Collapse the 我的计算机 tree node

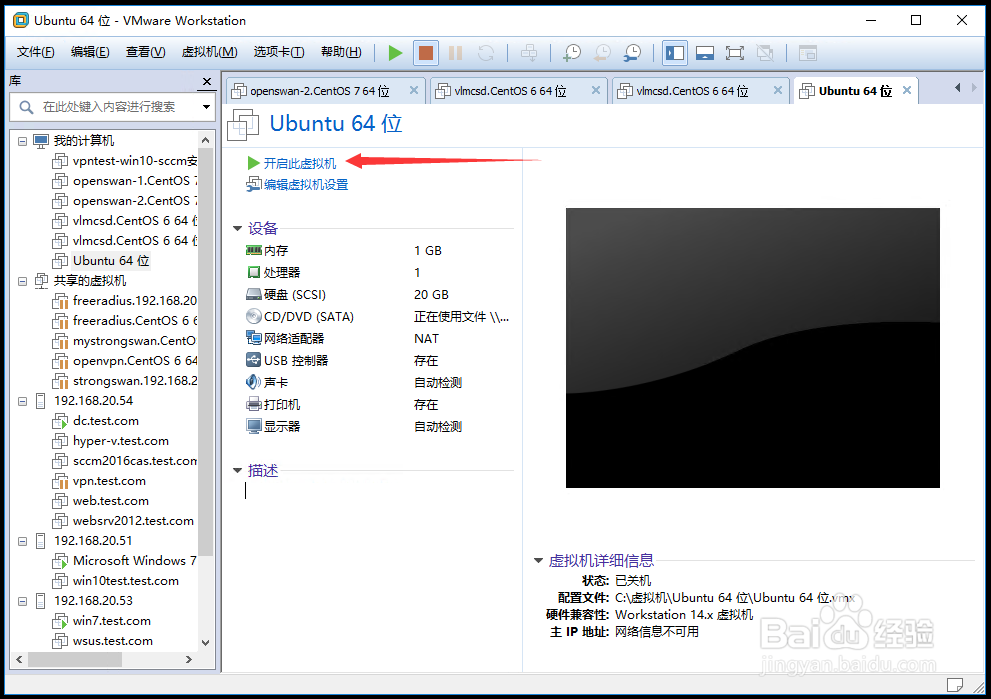tap(23, 141)
